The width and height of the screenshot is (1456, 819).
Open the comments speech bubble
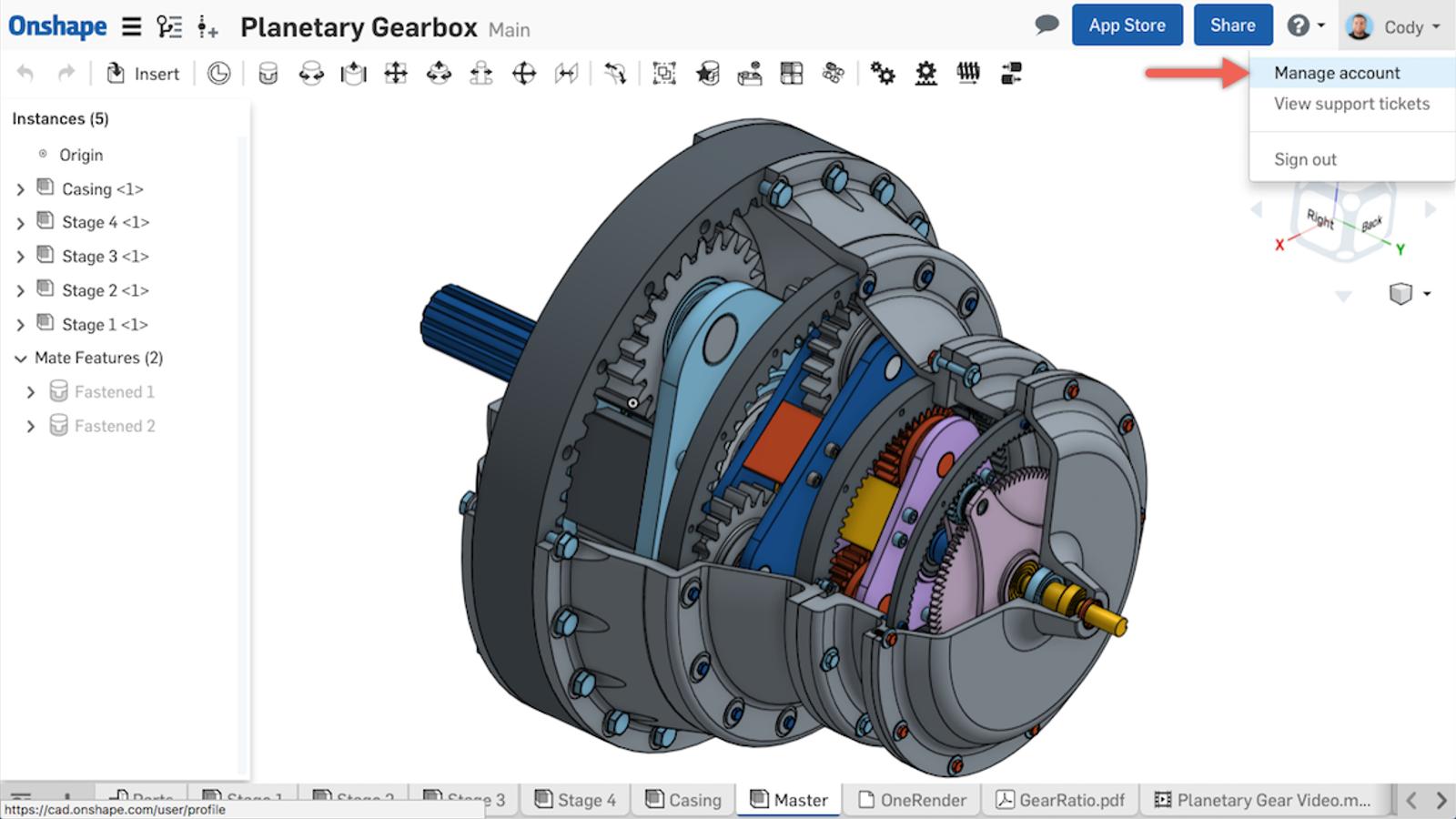[1046, 25]
